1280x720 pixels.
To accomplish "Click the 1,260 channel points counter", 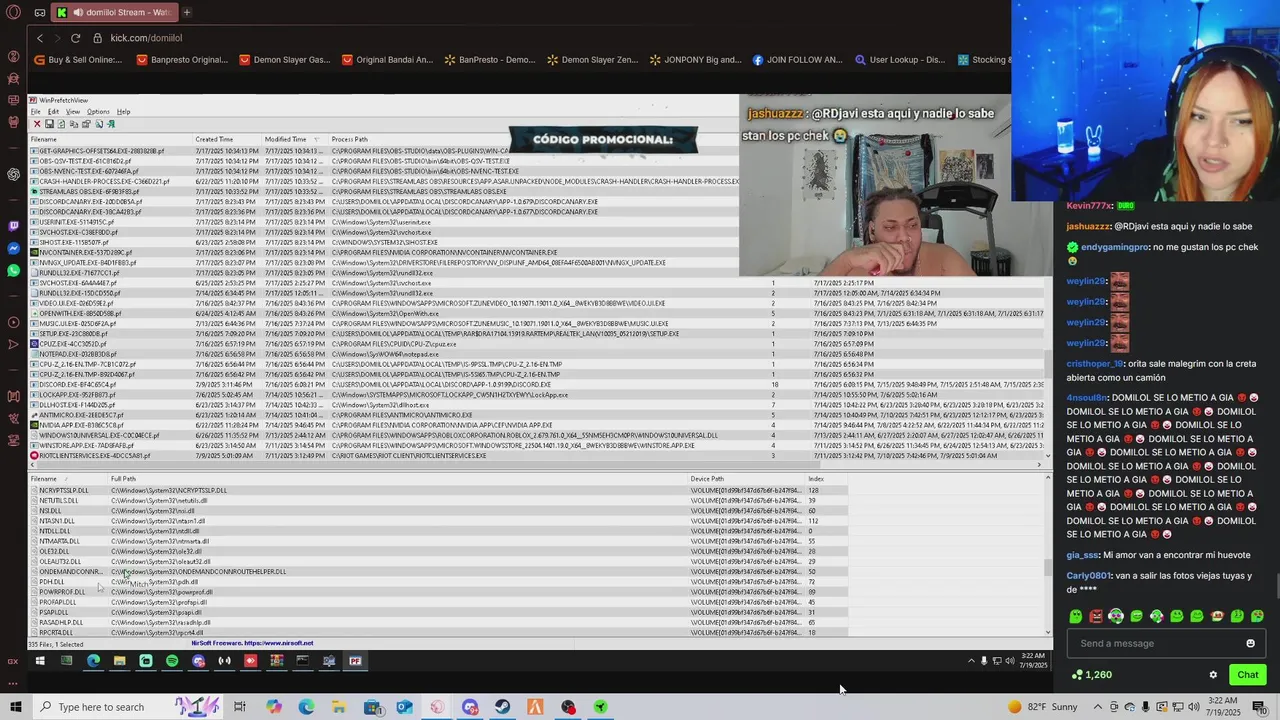I will [1091, 675].
